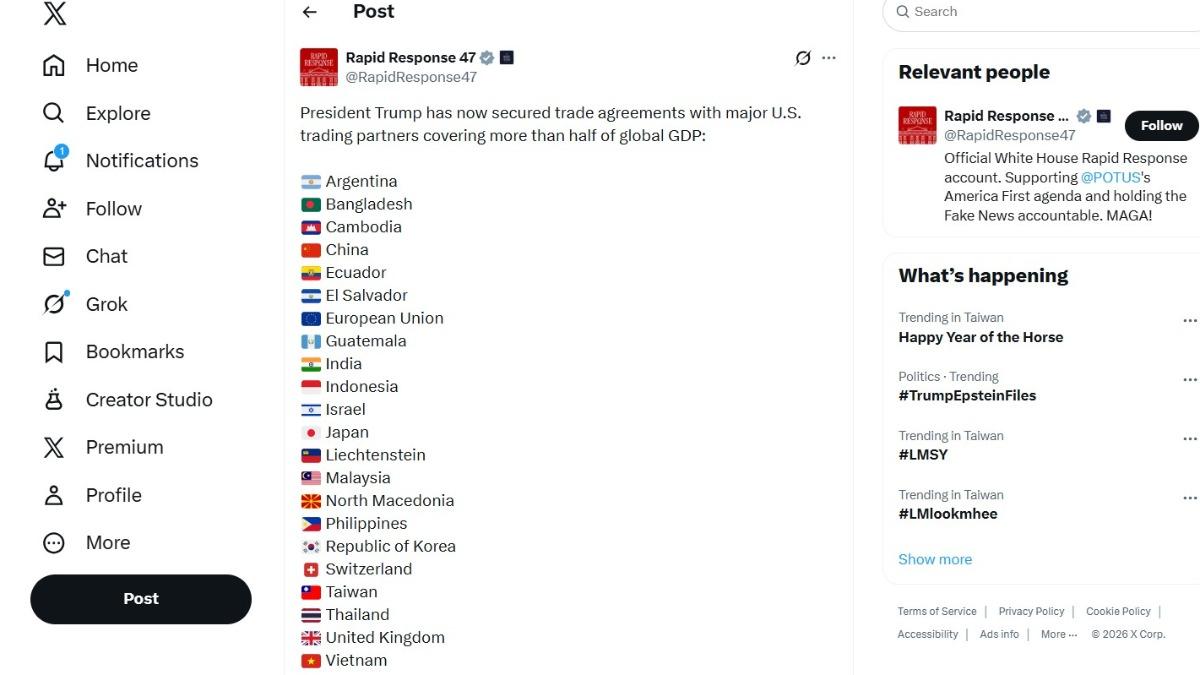This screenshot has height=675, width=1200.
Task: Go to Creator Studio
Action: point(148,400)
